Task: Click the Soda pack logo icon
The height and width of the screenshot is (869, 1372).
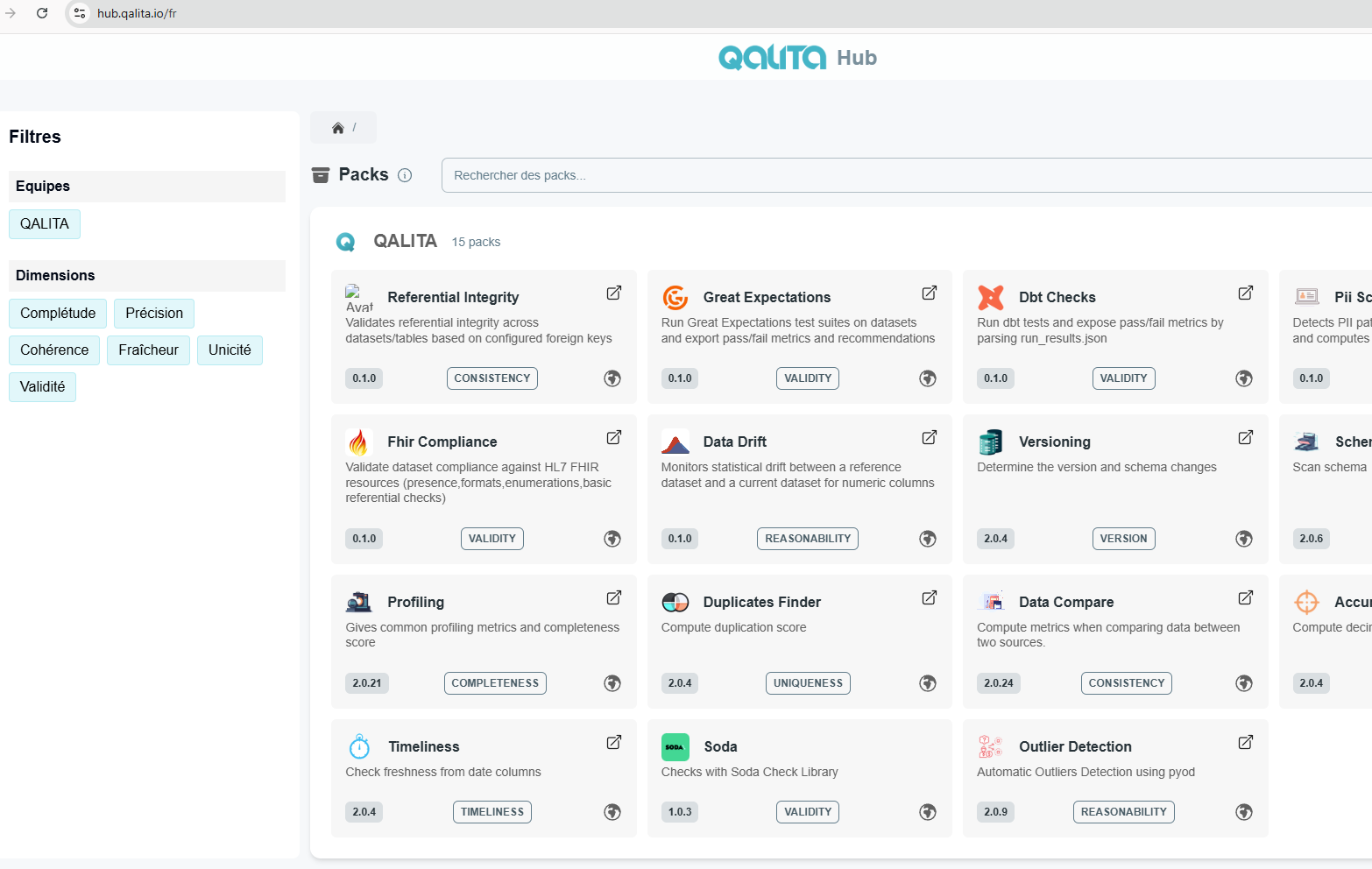Action: [675, 747]
